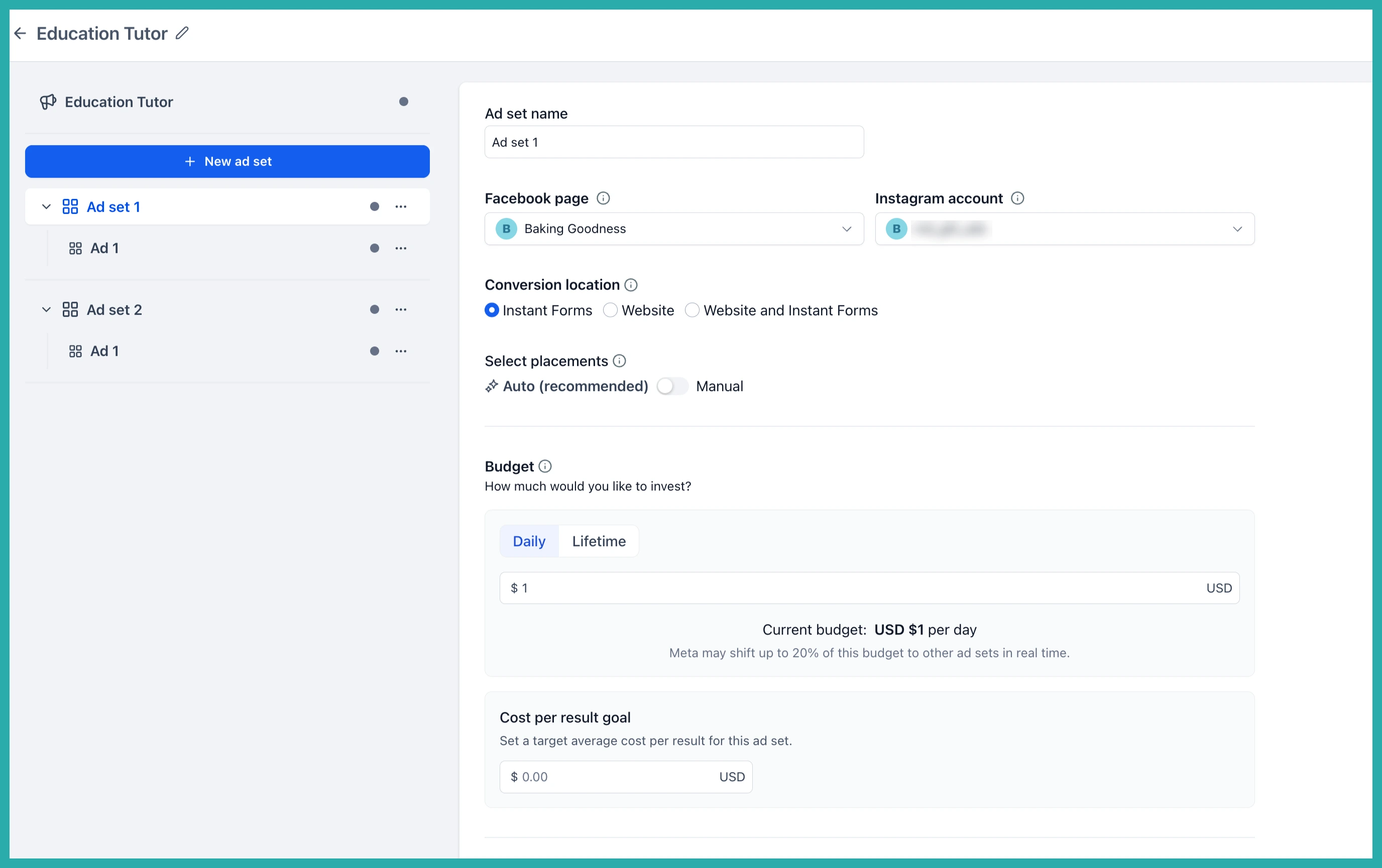Show Instagram account info tooltip
The image size is (1382, 868).
coord(1017,198)
